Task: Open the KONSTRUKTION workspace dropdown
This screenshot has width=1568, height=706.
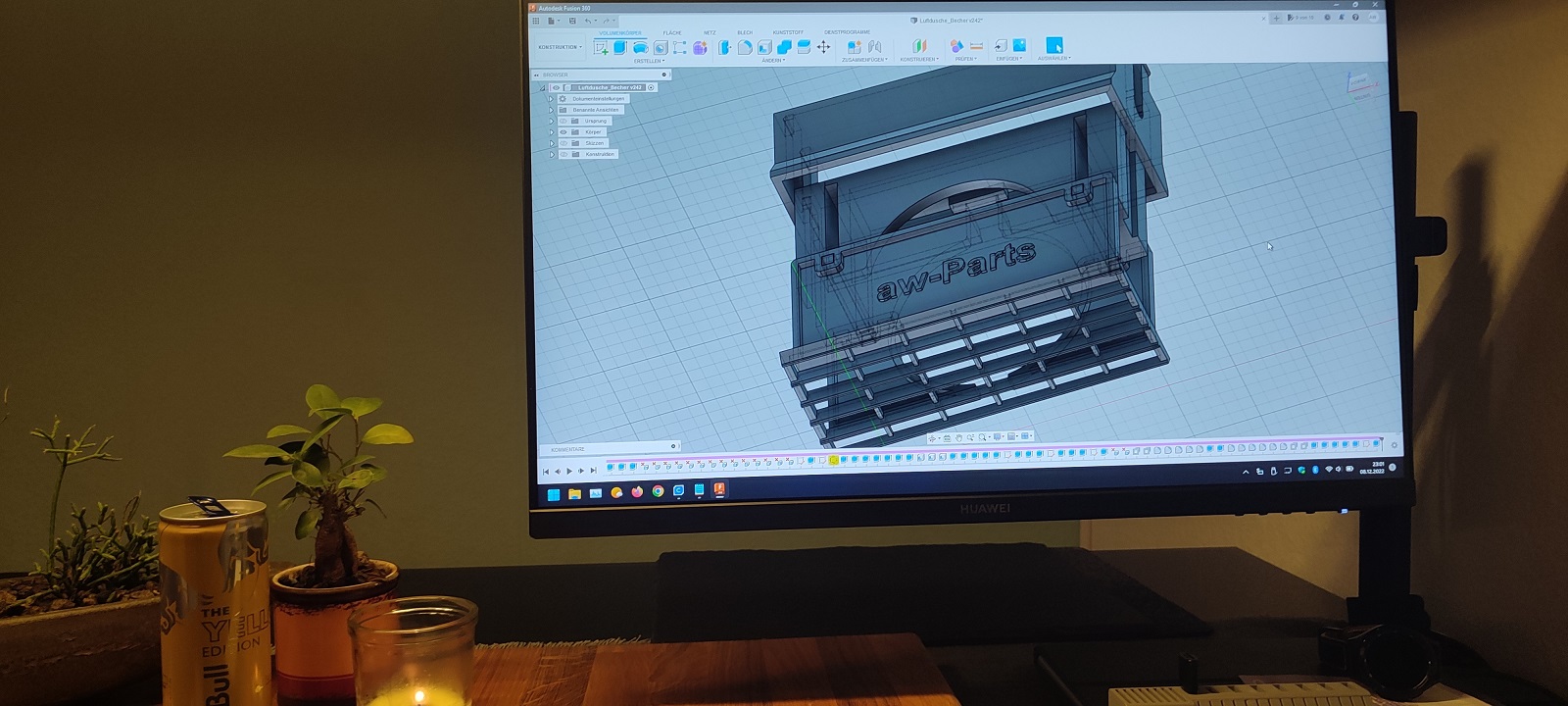Action: tap(560, 47)
